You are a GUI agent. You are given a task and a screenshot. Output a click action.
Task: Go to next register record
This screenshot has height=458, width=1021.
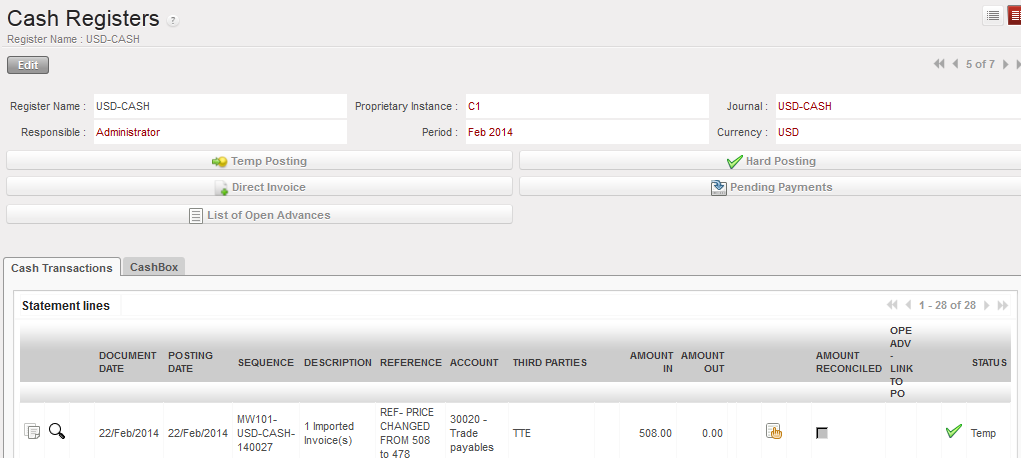point(1005,64)
